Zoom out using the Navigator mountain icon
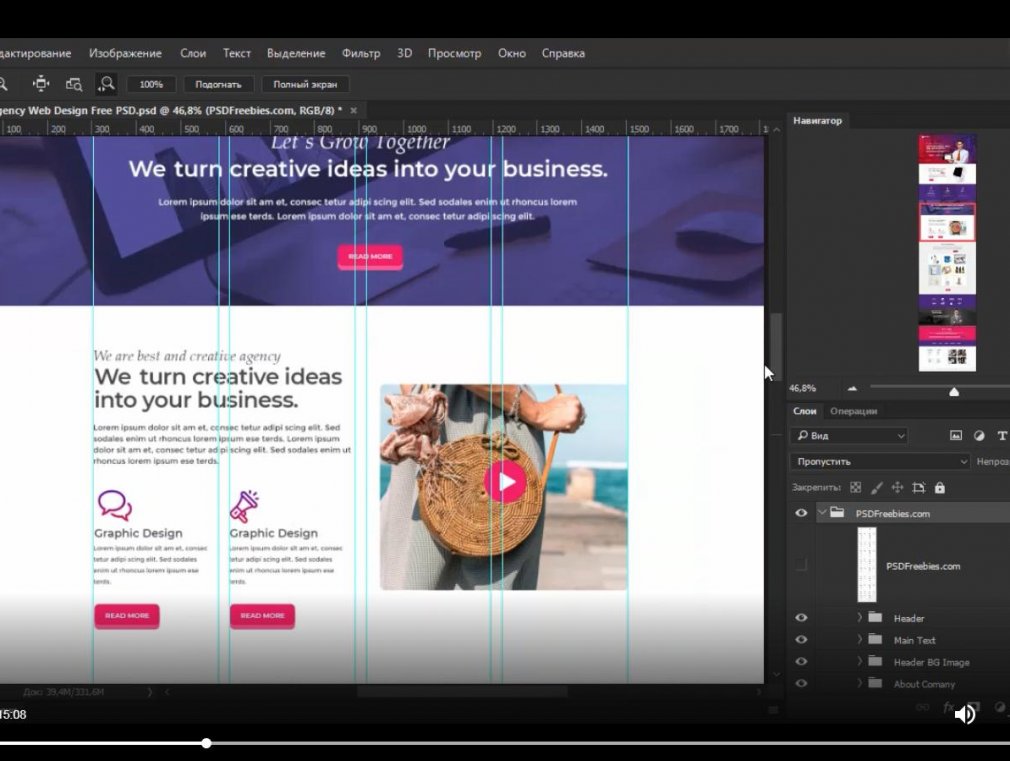Image resolution: width=1010 pixels, height=761 pixels. [852, 389]
